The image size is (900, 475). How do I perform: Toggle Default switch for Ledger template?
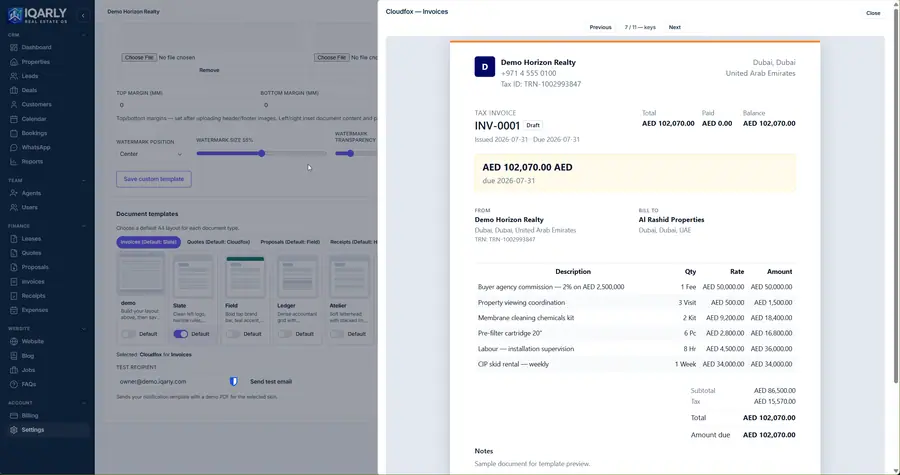[285, 334]
